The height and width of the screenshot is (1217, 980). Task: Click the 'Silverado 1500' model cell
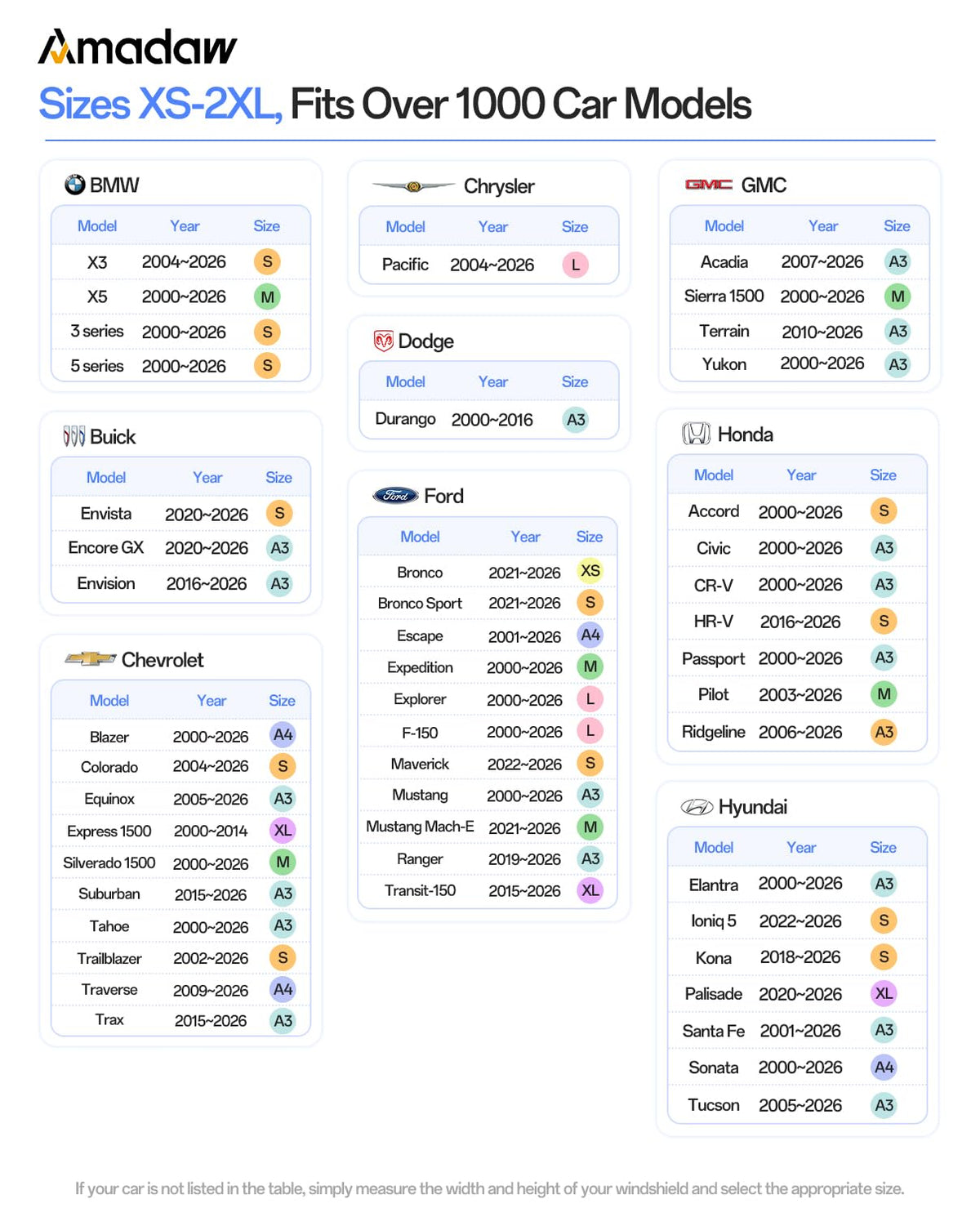(109, 863)
